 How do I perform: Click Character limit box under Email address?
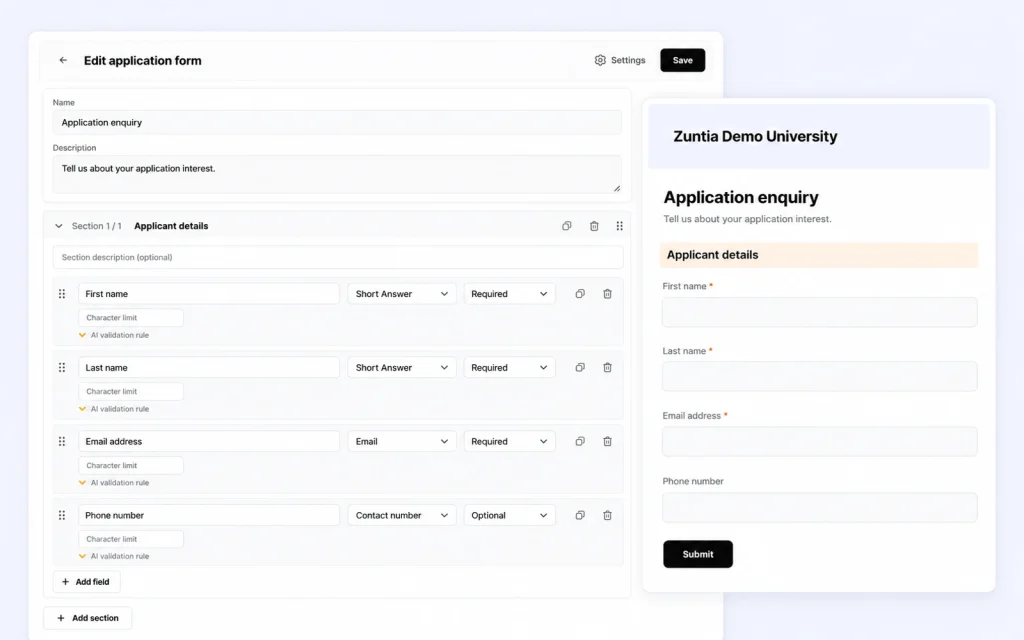click(131, 466)
